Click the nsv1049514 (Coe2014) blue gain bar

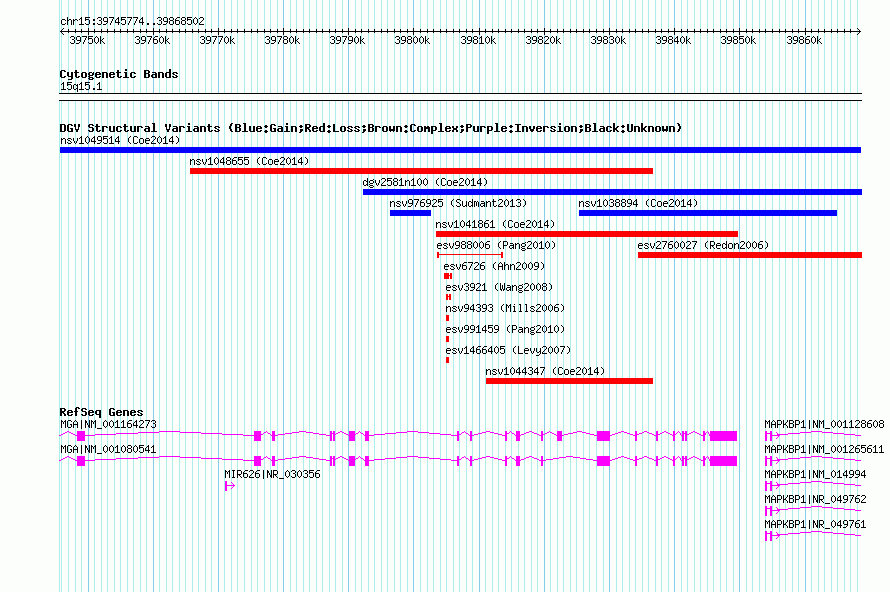click(460, 150)
